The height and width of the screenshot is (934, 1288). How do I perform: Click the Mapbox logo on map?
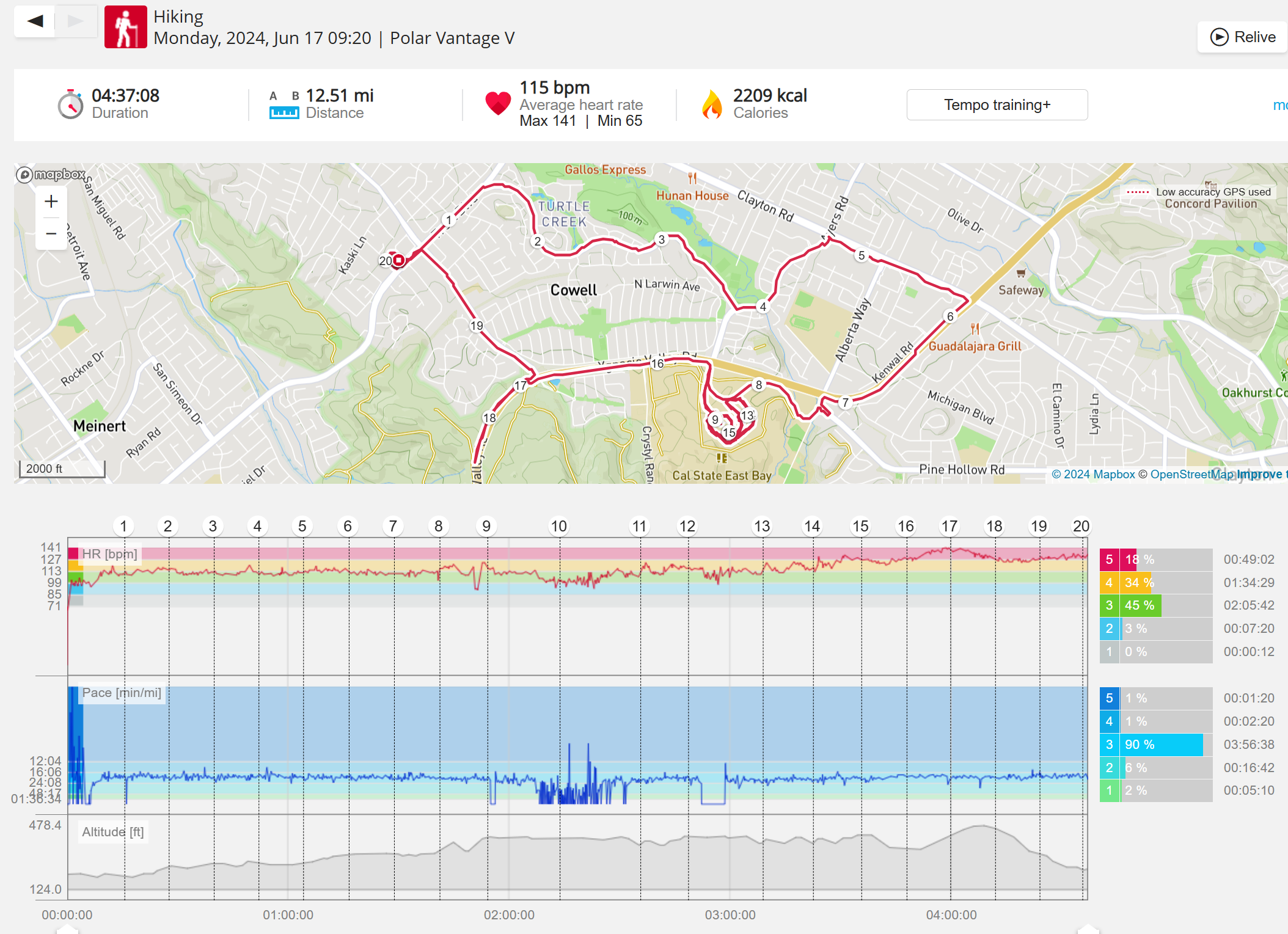coord(51,175)
